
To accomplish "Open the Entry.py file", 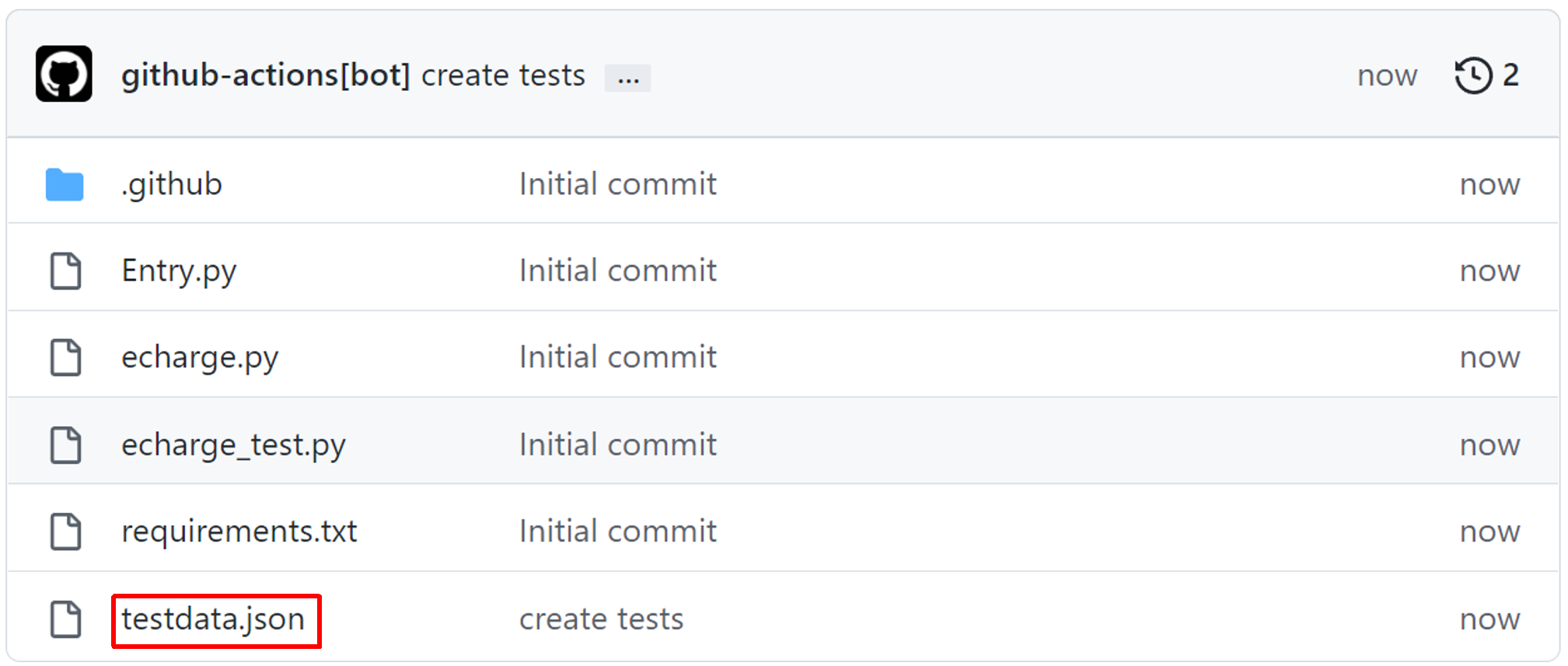I will click(179, 271).
